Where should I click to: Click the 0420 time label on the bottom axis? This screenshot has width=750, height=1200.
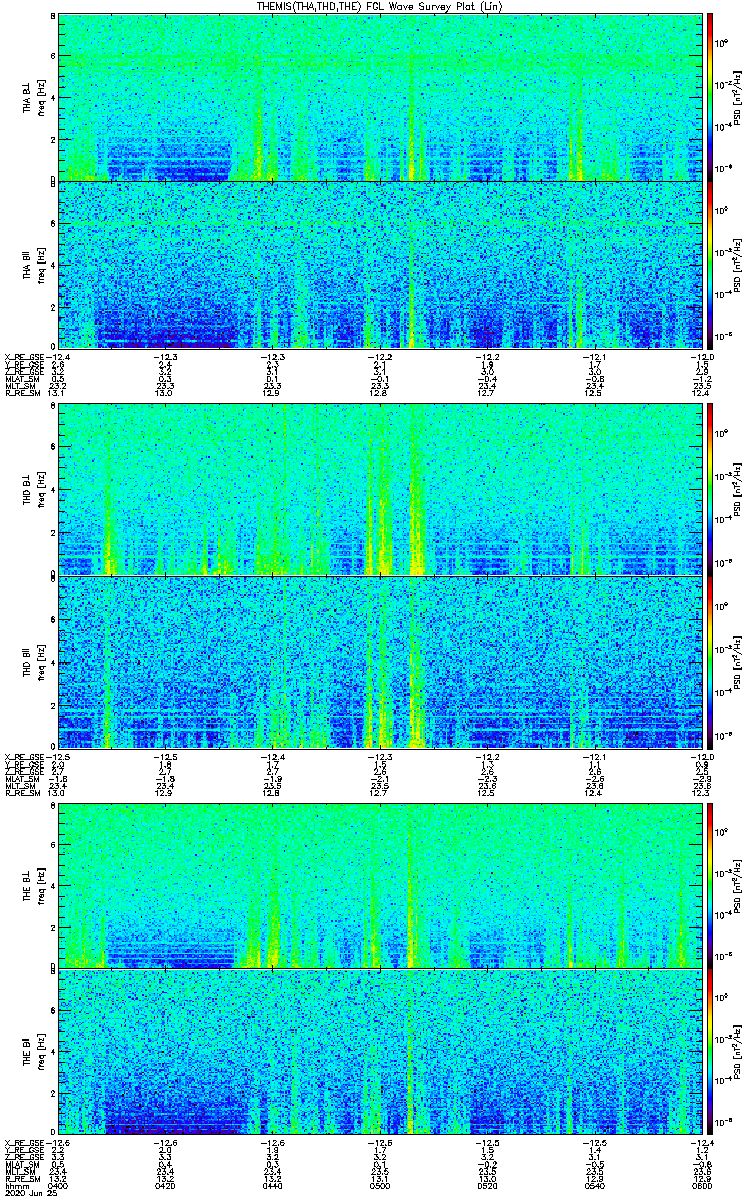(165, 1186)
